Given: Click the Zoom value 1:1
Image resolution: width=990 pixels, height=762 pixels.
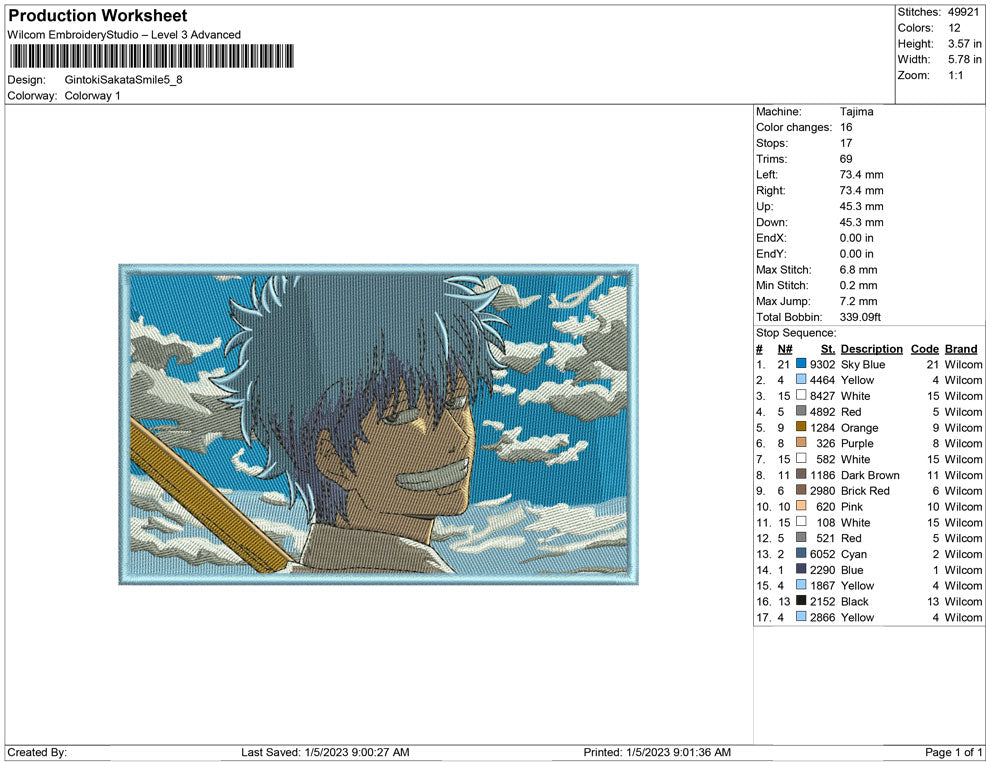Looking at the screenshot, I should (955, 75).
